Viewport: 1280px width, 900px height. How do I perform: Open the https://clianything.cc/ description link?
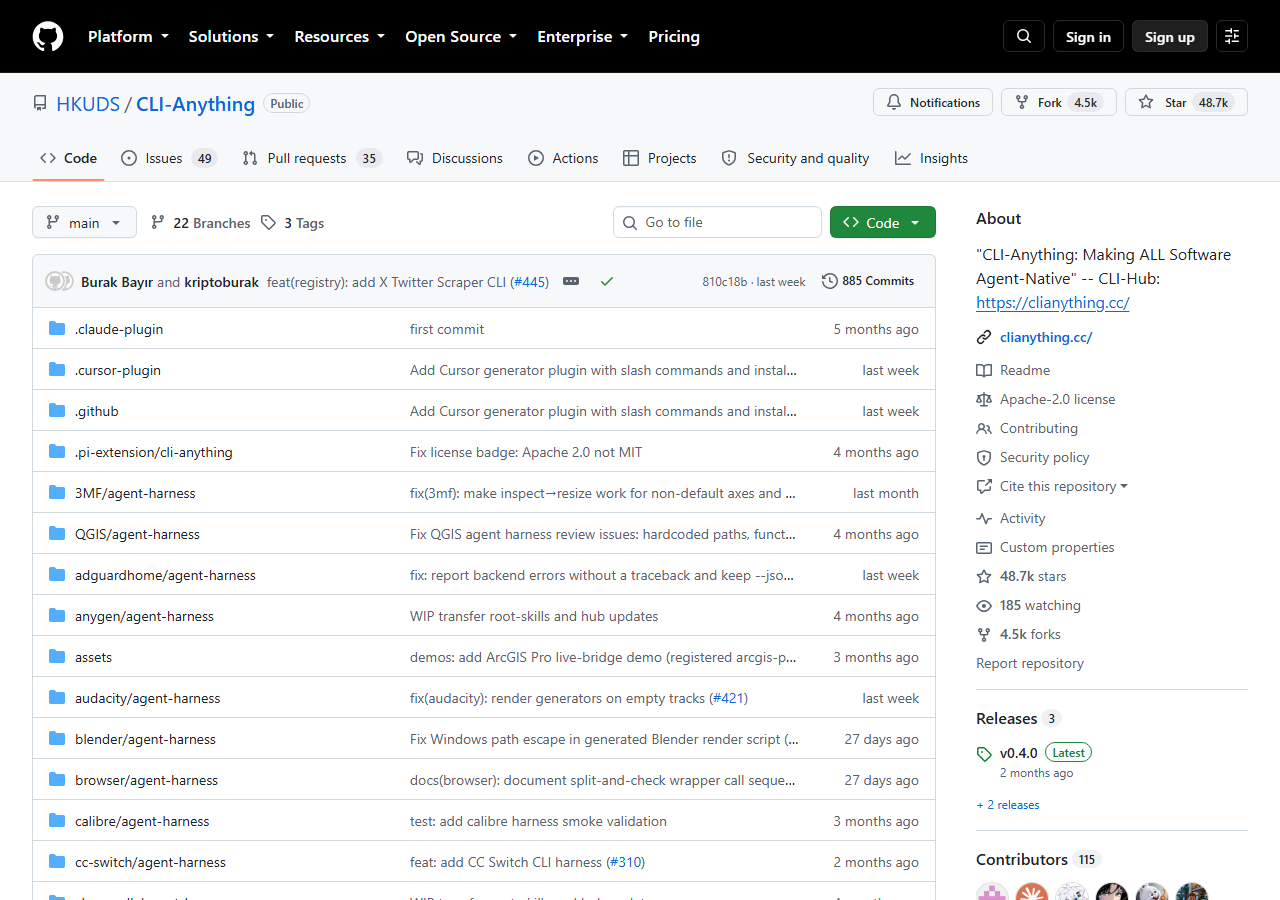coord(1053,302)
